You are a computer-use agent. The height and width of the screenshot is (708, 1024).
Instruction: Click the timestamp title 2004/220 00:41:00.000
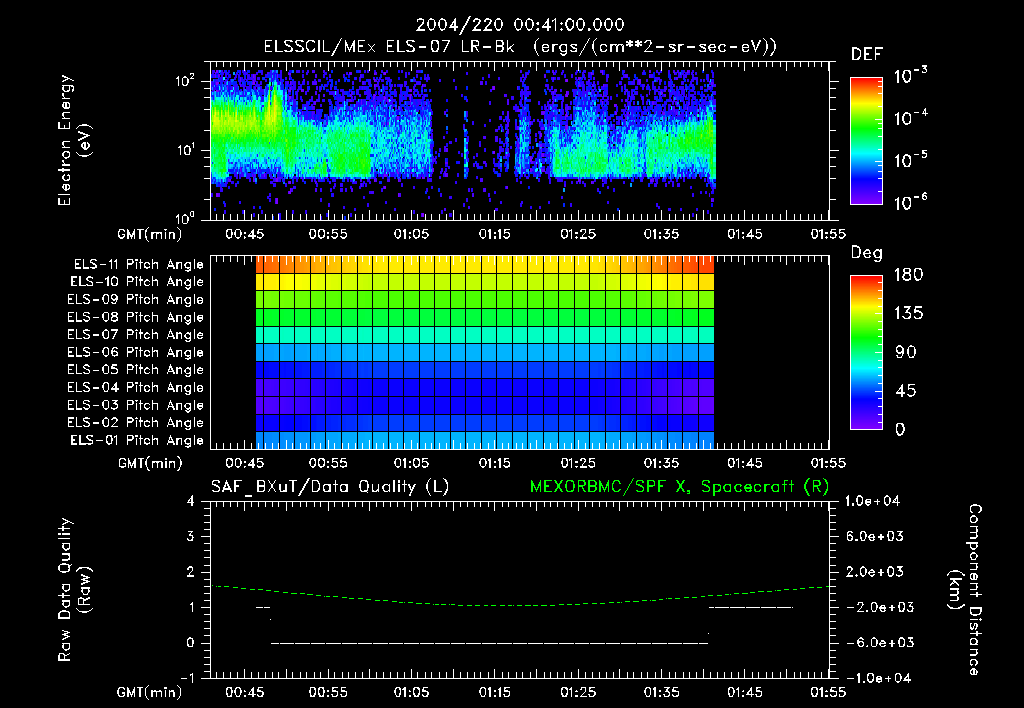click(x=520, y=25)
